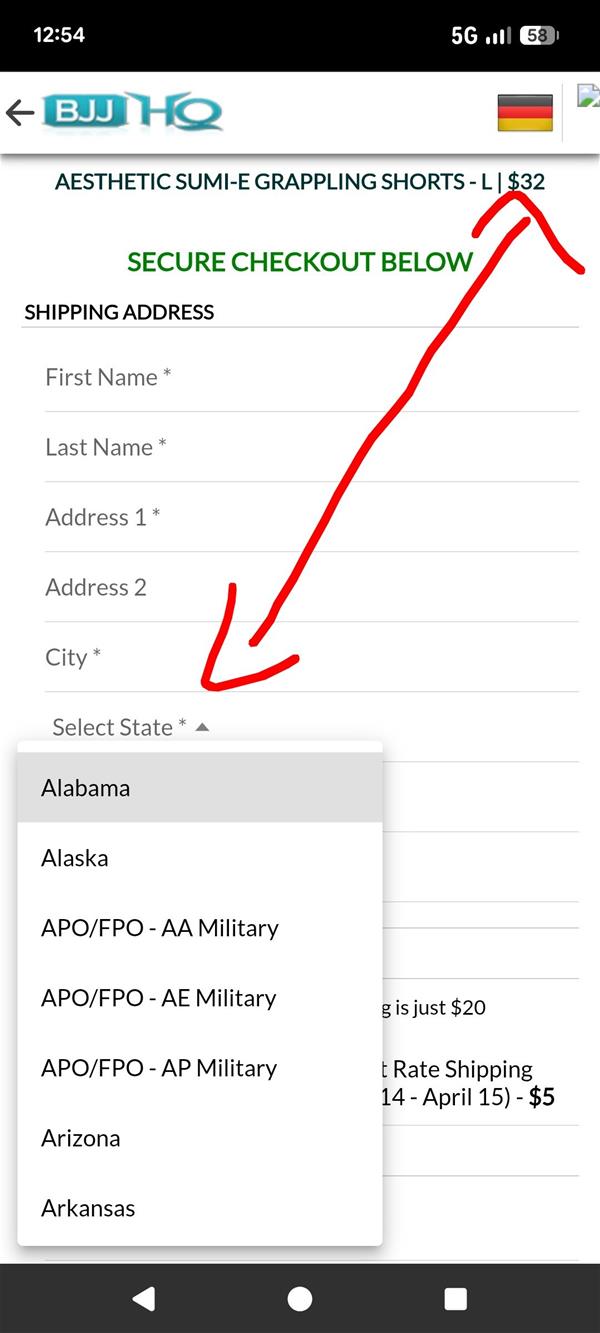Click the triangle arrow beside Select State
This screenshot has height=1333, width=600.
click(x=202, y=727)
